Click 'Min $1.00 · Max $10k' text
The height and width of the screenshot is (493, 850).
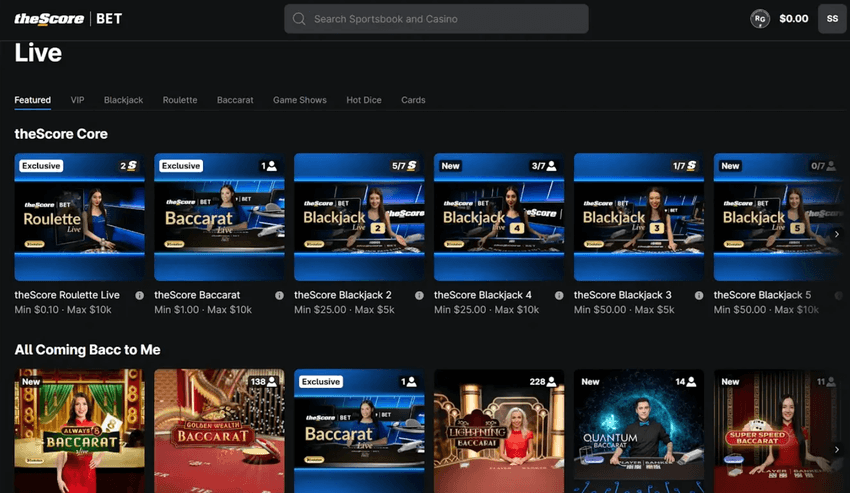(203, 310)
